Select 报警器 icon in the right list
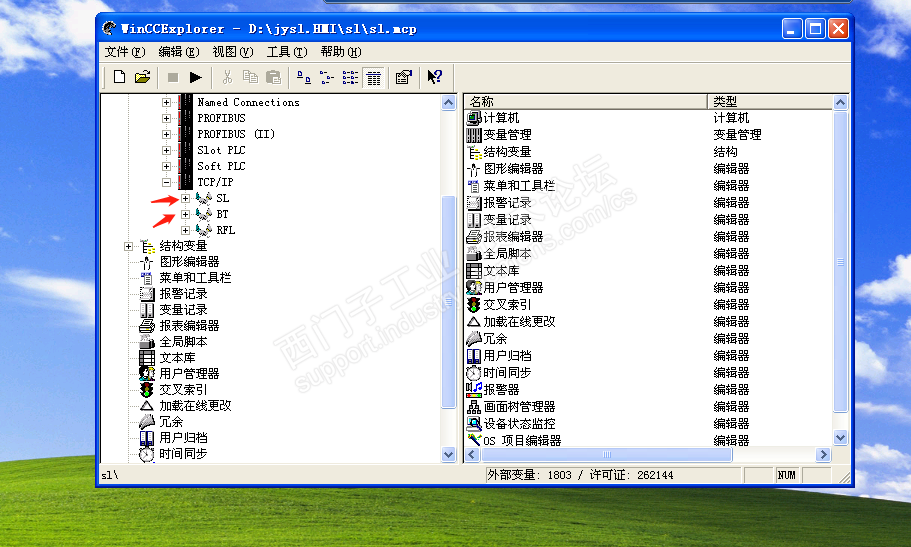The image size is (911, 547). pyautogui.click(x=474, y=389)
